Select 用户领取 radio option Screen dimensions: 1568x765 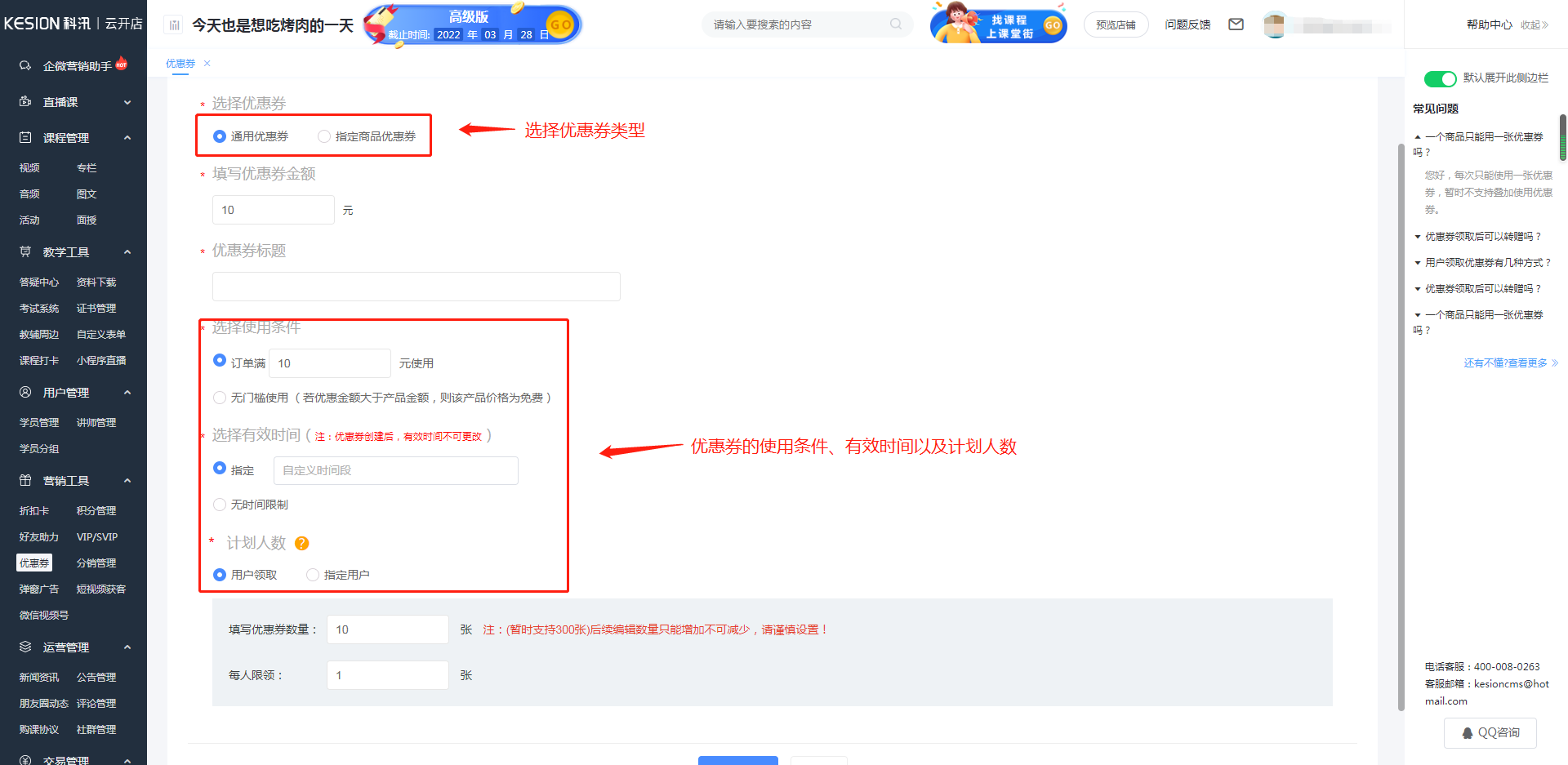(220, 575)
